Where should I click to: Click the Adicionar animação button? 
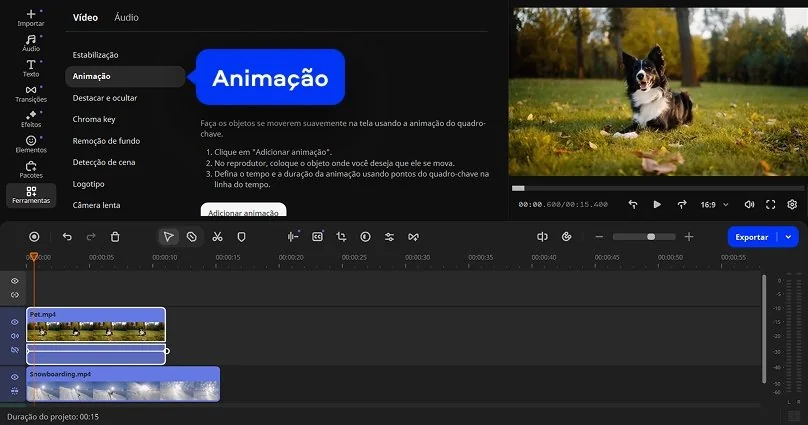coord(243,211)
